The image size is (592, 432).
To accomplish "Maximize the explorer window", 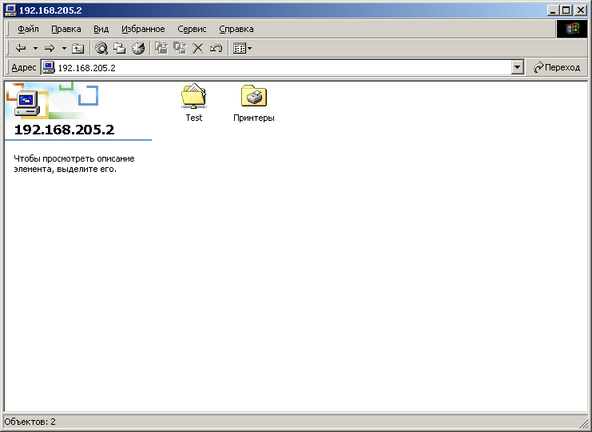I will [566, 11].
